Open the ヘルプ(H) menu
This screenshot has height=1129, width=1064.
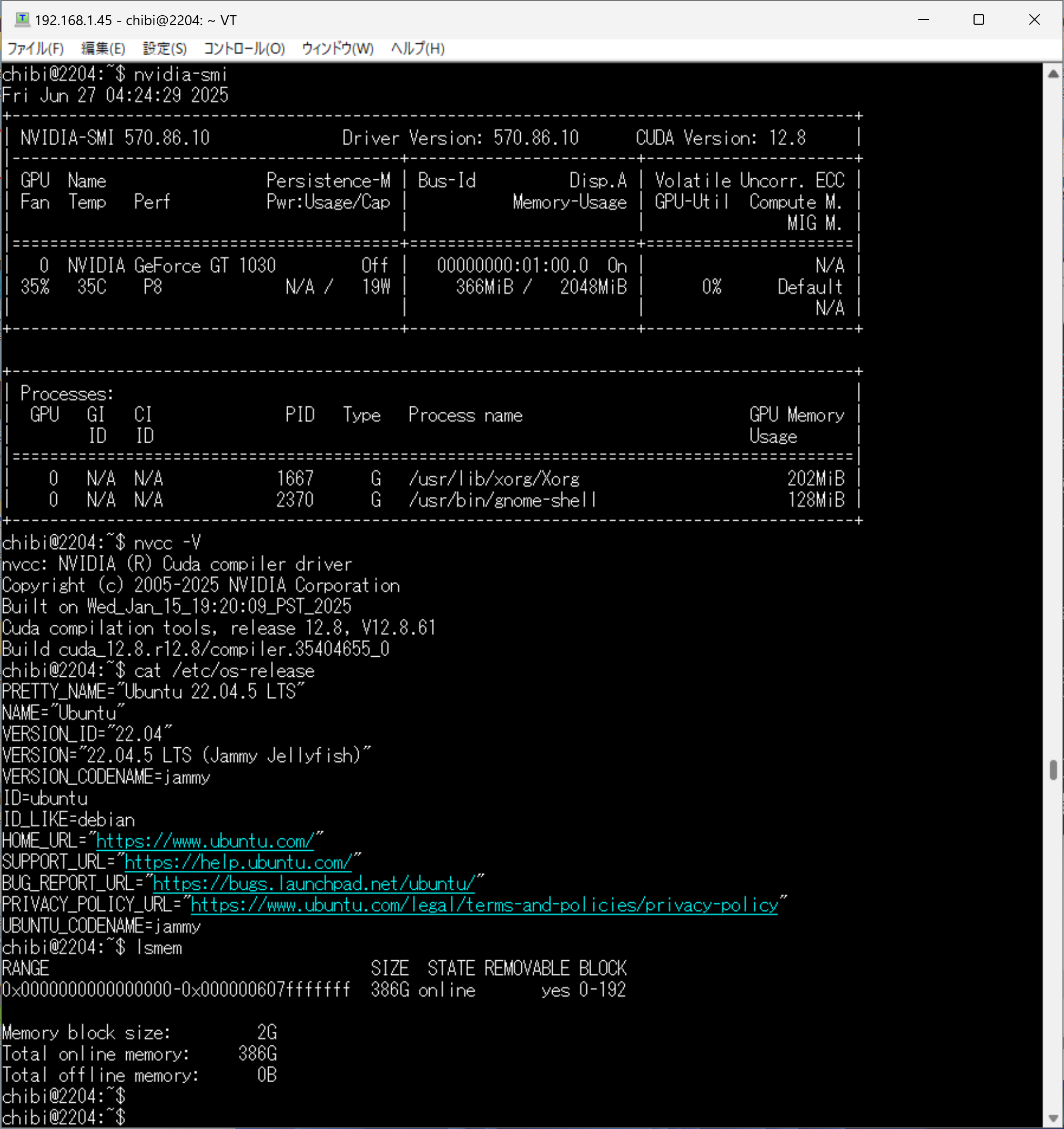[x=418, y=49]
